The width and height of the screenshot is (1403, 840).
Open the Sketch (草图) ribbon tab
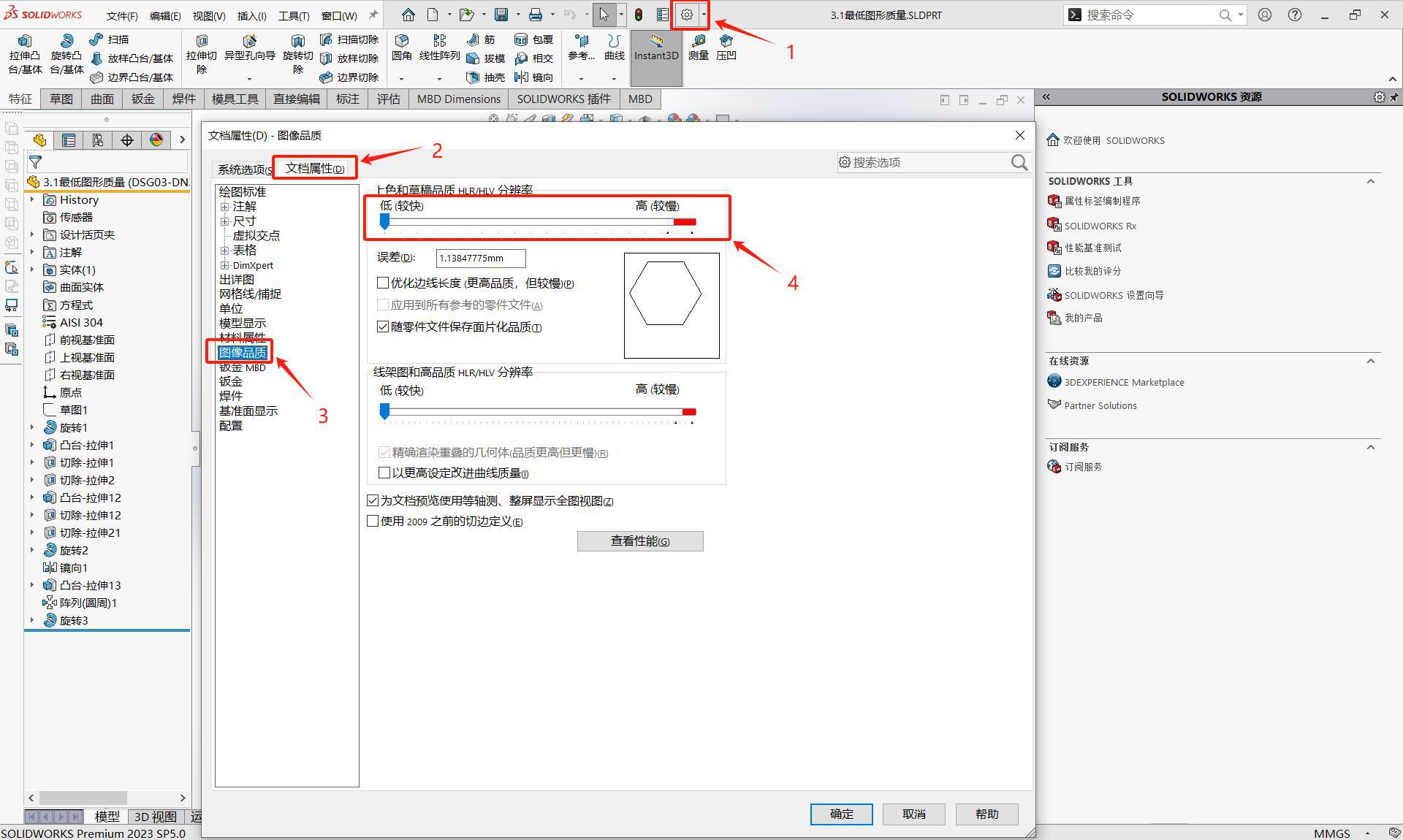pos(61,99)
